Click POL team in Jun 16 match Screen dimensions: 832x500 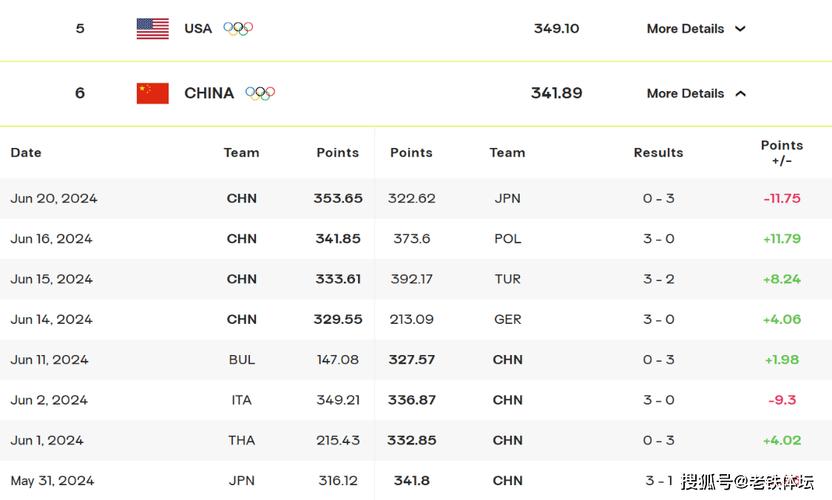pos(507,239)
